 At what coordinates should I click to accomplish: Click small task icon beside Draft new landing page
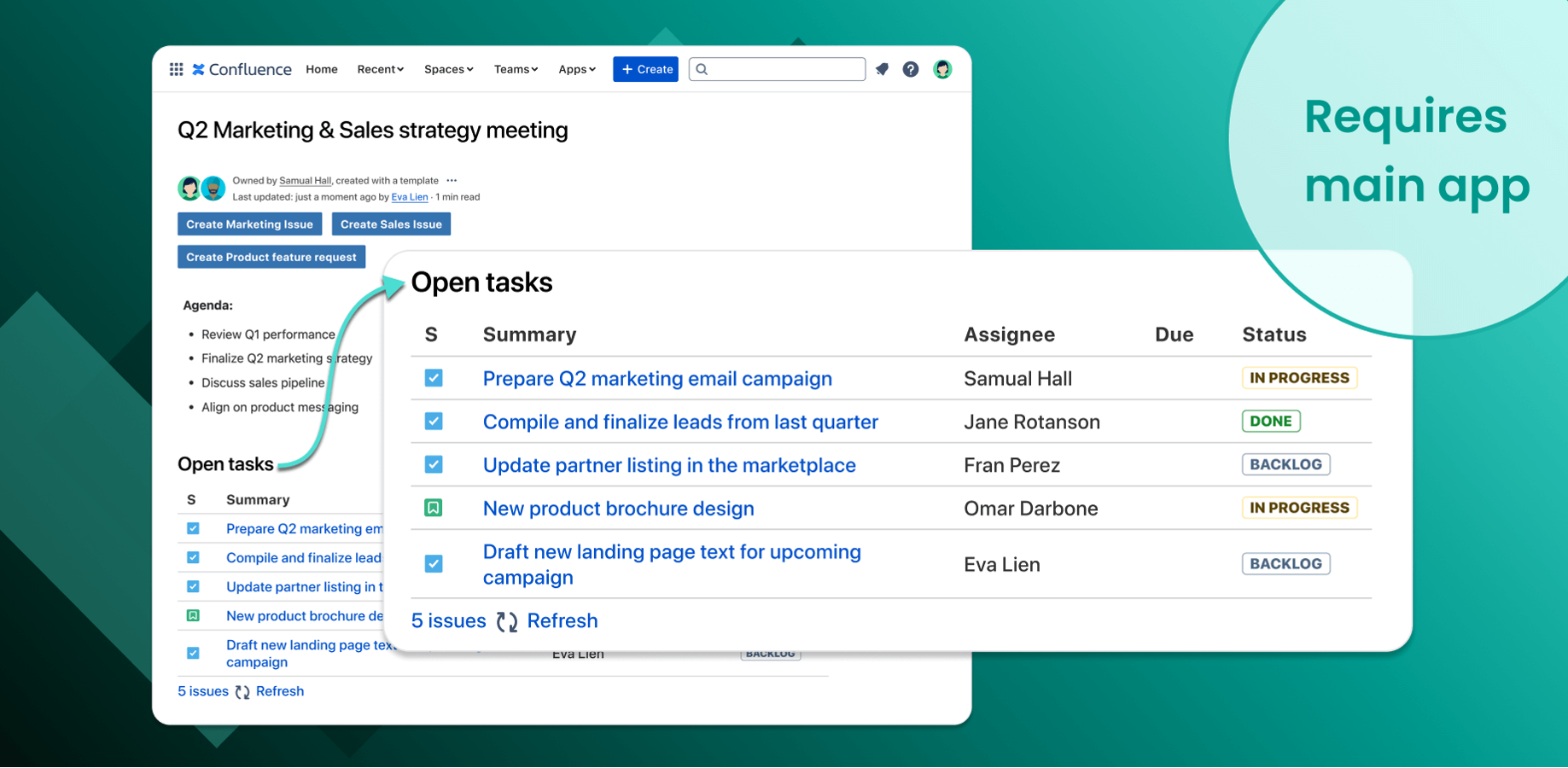click(193, 653)
